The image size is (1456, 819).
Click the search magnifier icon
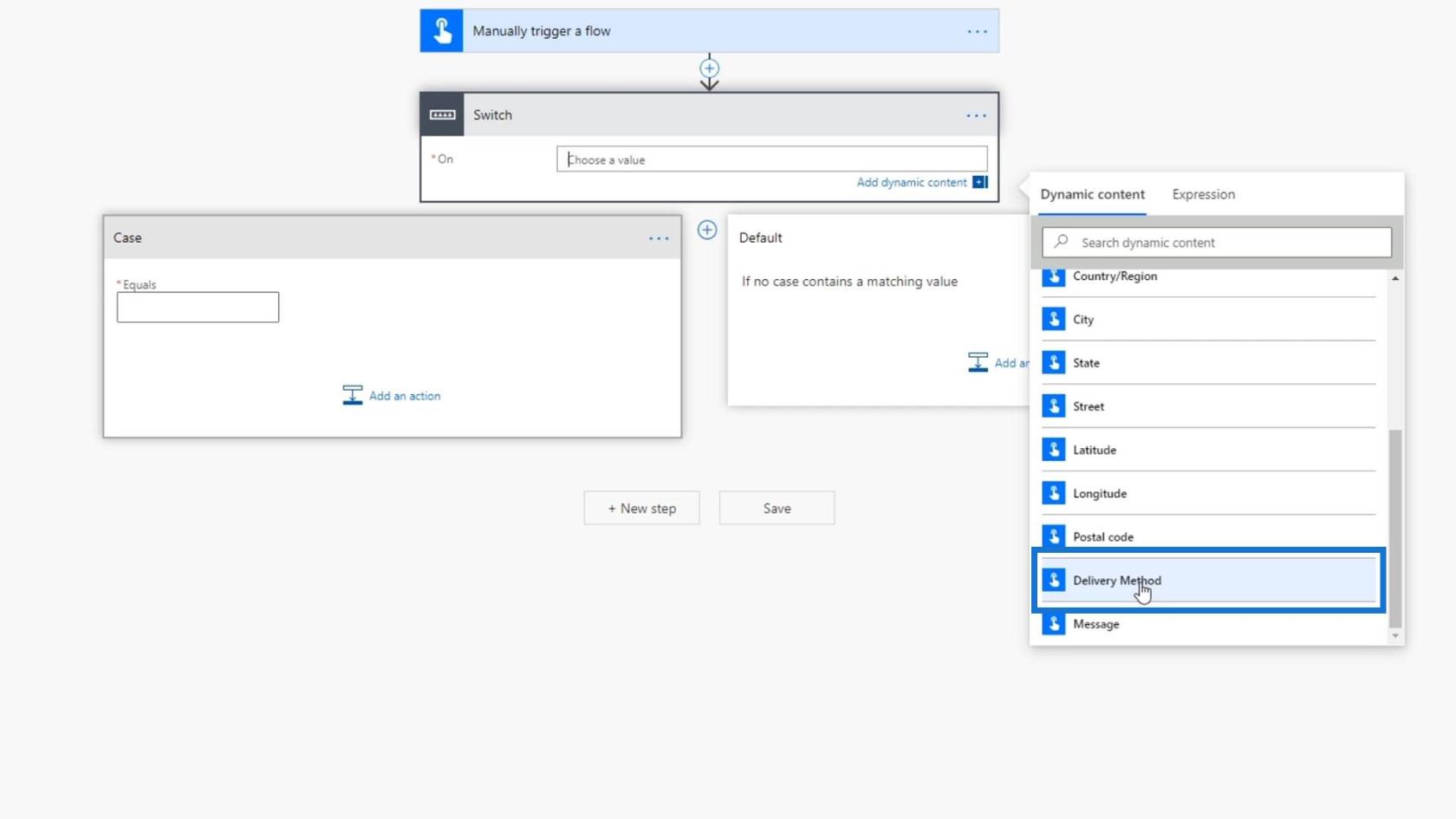click(1061, 242)
